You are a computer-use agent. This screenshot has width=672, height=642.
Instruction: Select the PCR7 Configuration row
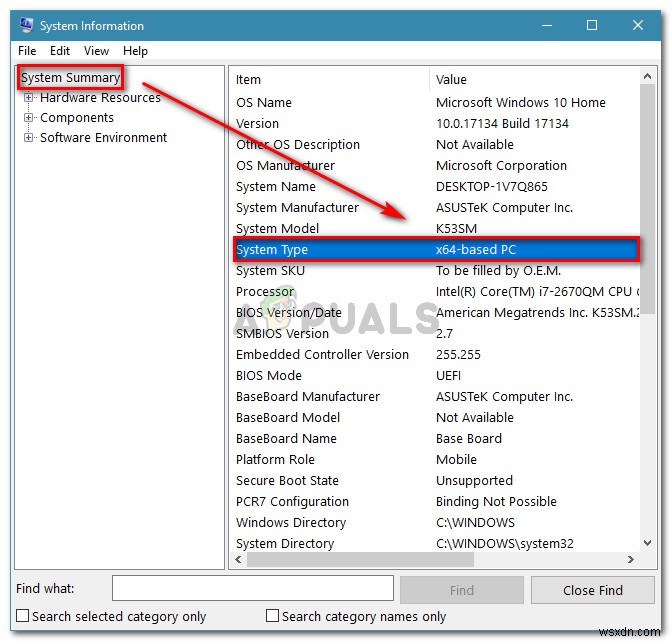tap(435, 502)
